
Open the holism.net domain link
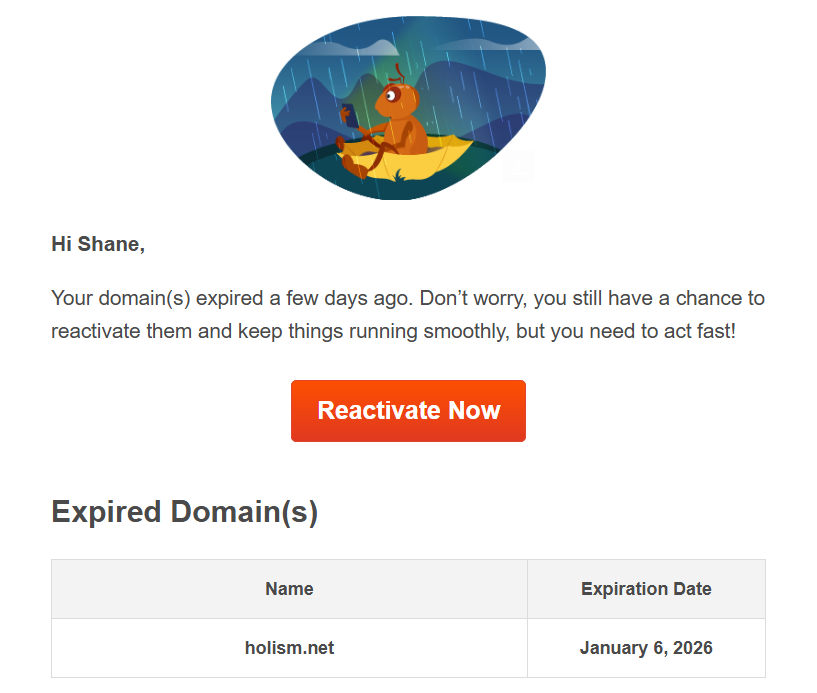[x=289, y=648]
